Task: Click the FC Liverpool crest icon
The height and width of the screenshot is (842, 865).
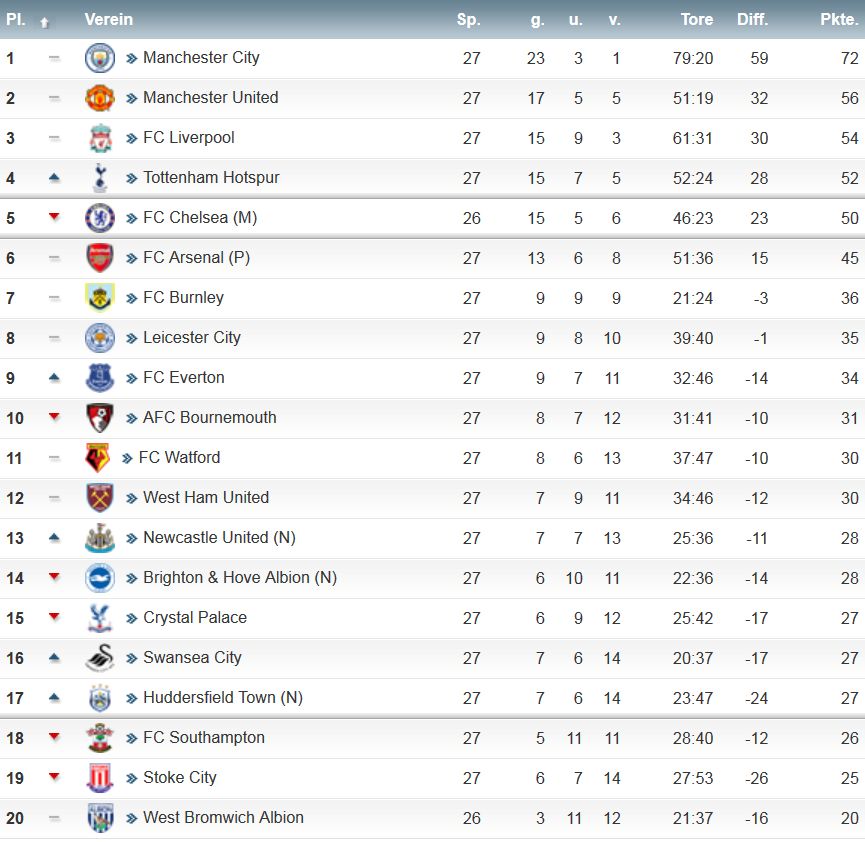Action: coord(100,138)
